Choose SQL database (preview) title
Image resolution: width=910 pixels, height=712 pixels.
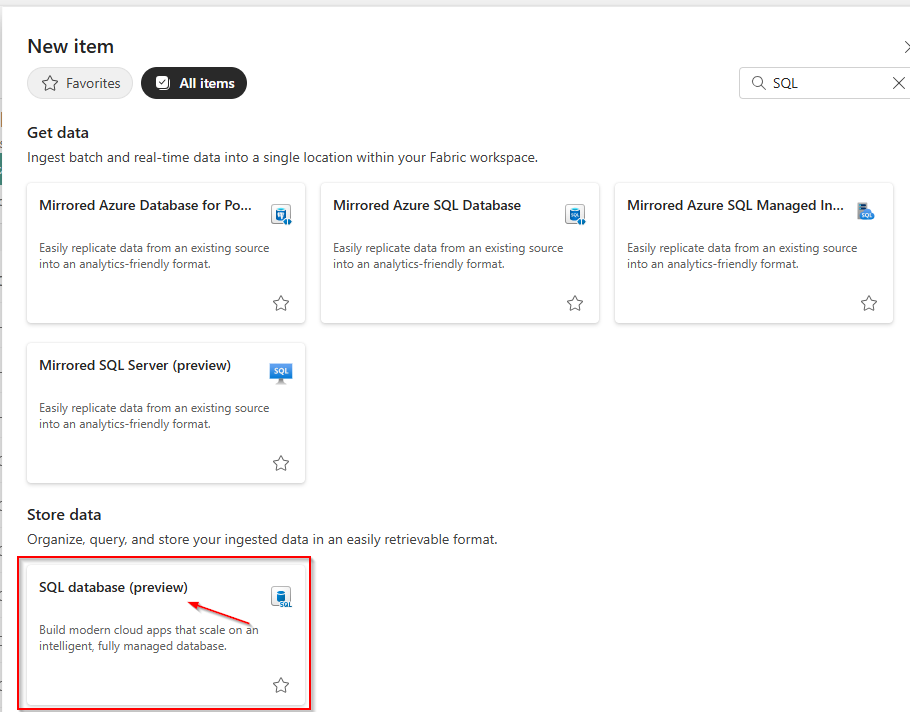(x=113, y=587)
